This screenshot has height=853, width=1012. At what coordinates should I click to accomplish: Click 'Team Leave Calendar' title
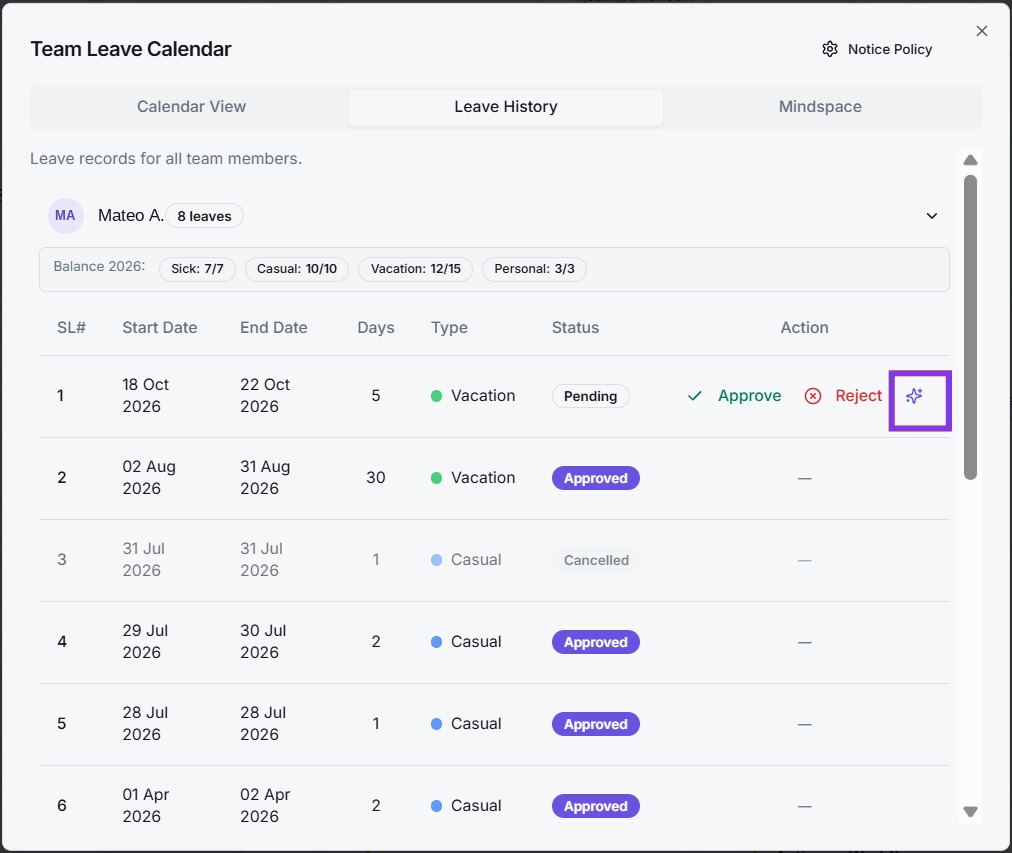[131, 49]
